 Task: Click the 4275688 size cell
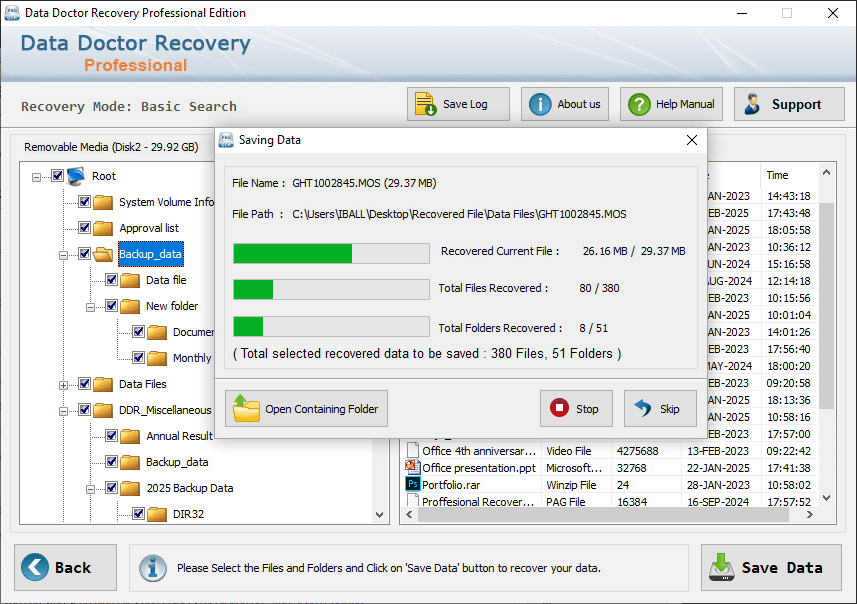[638, 451]
